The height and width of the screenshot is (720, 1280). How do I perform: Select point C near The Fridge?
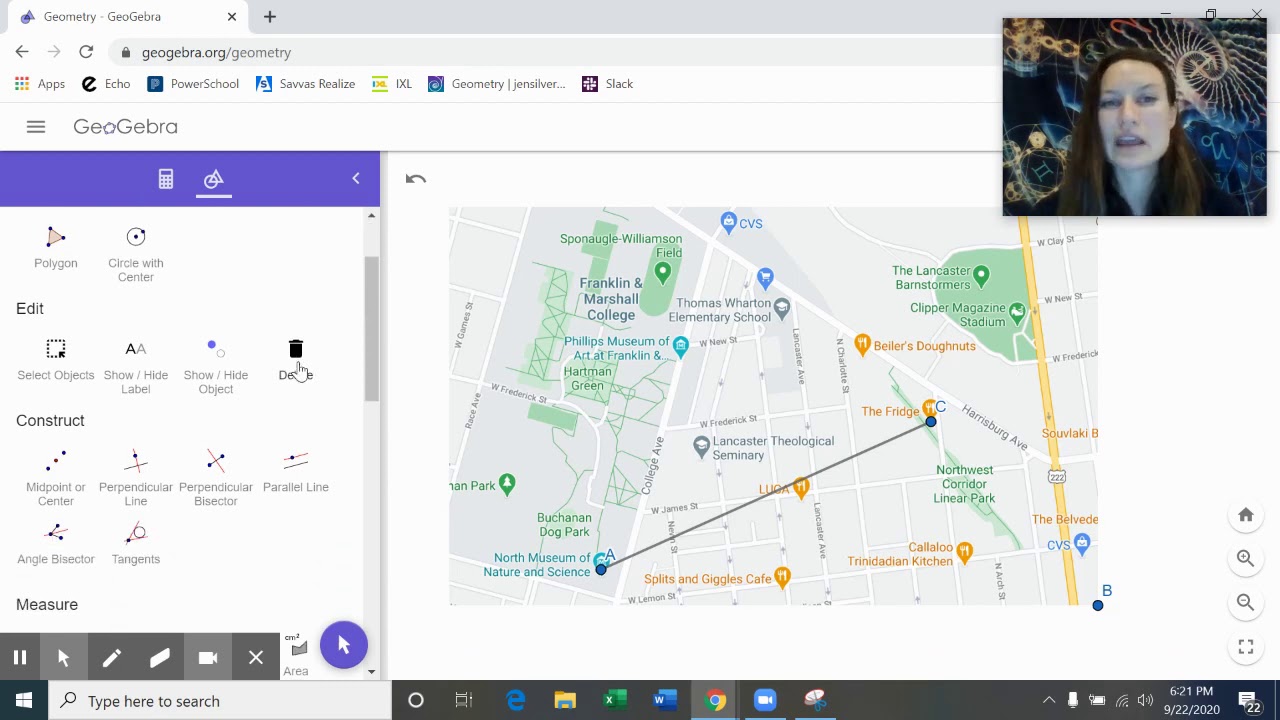pyautogui.click(x=931, y=421)
